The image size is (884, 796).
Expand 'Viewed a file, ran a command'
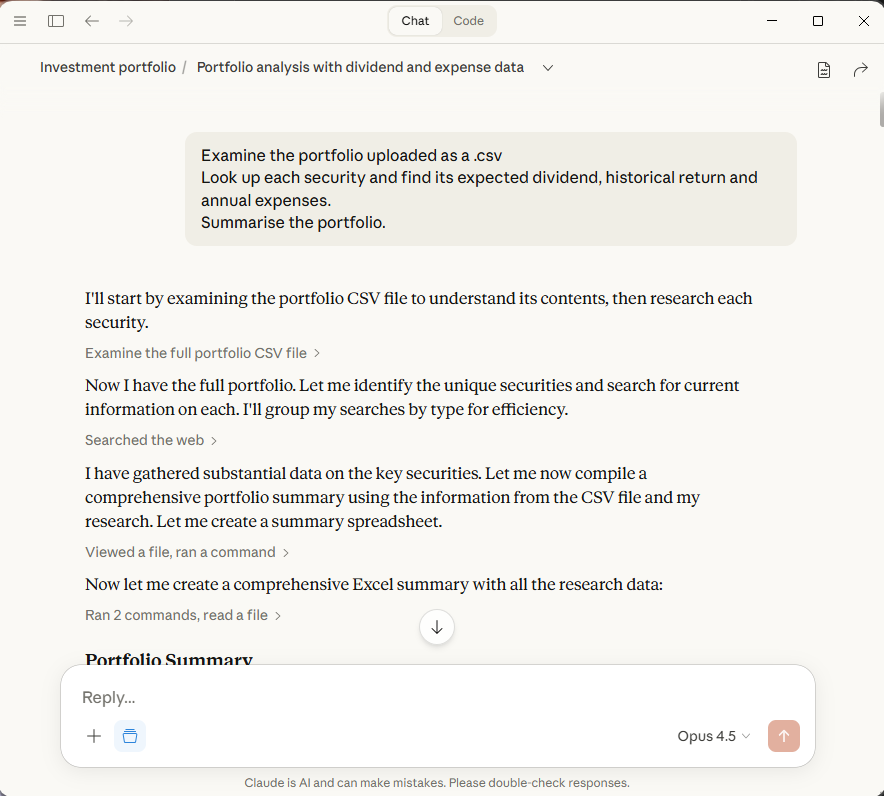[187, 552]
